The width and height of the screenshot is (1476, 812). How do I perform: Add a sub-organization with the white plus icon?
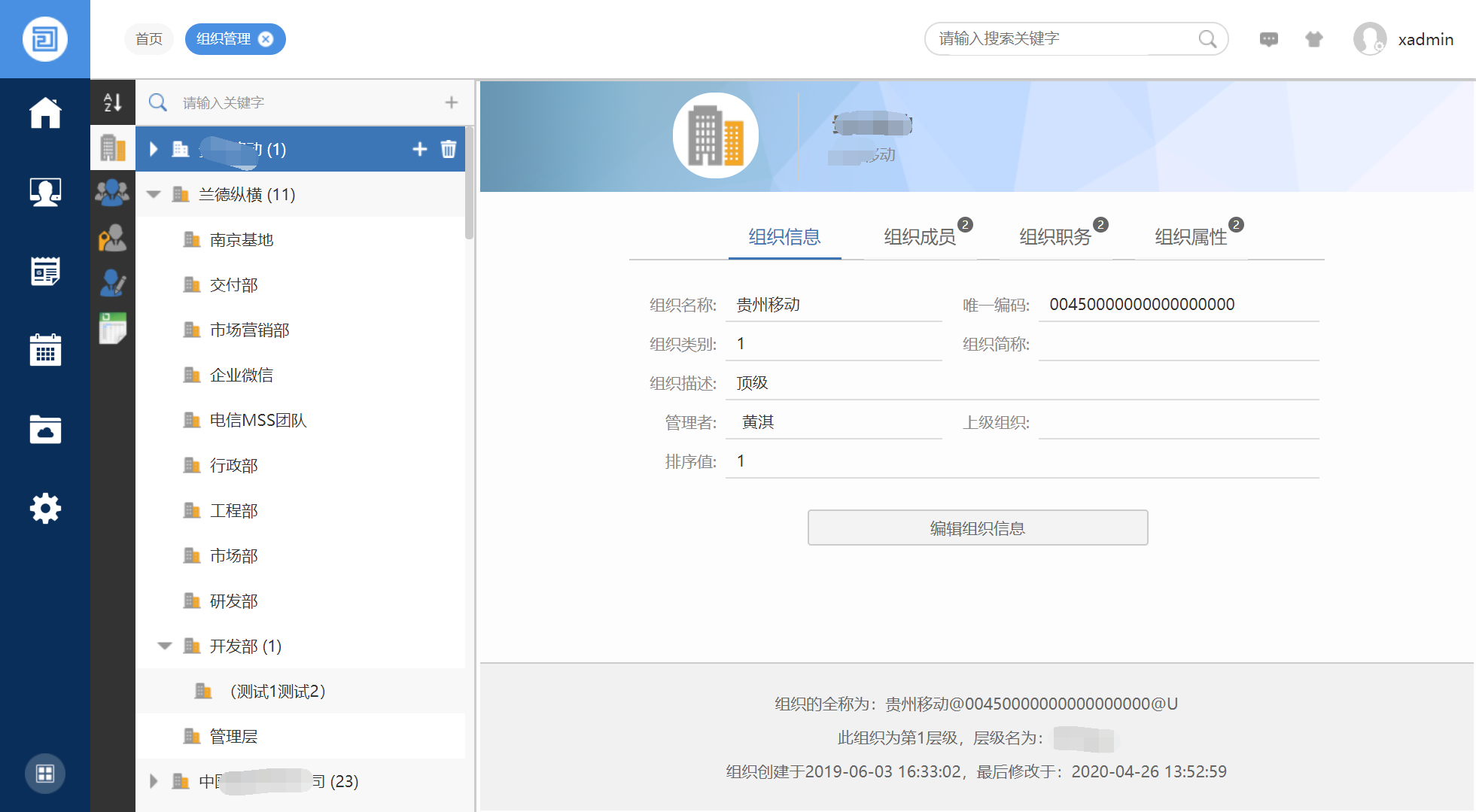pyautogui.click(x=420, y=149)
